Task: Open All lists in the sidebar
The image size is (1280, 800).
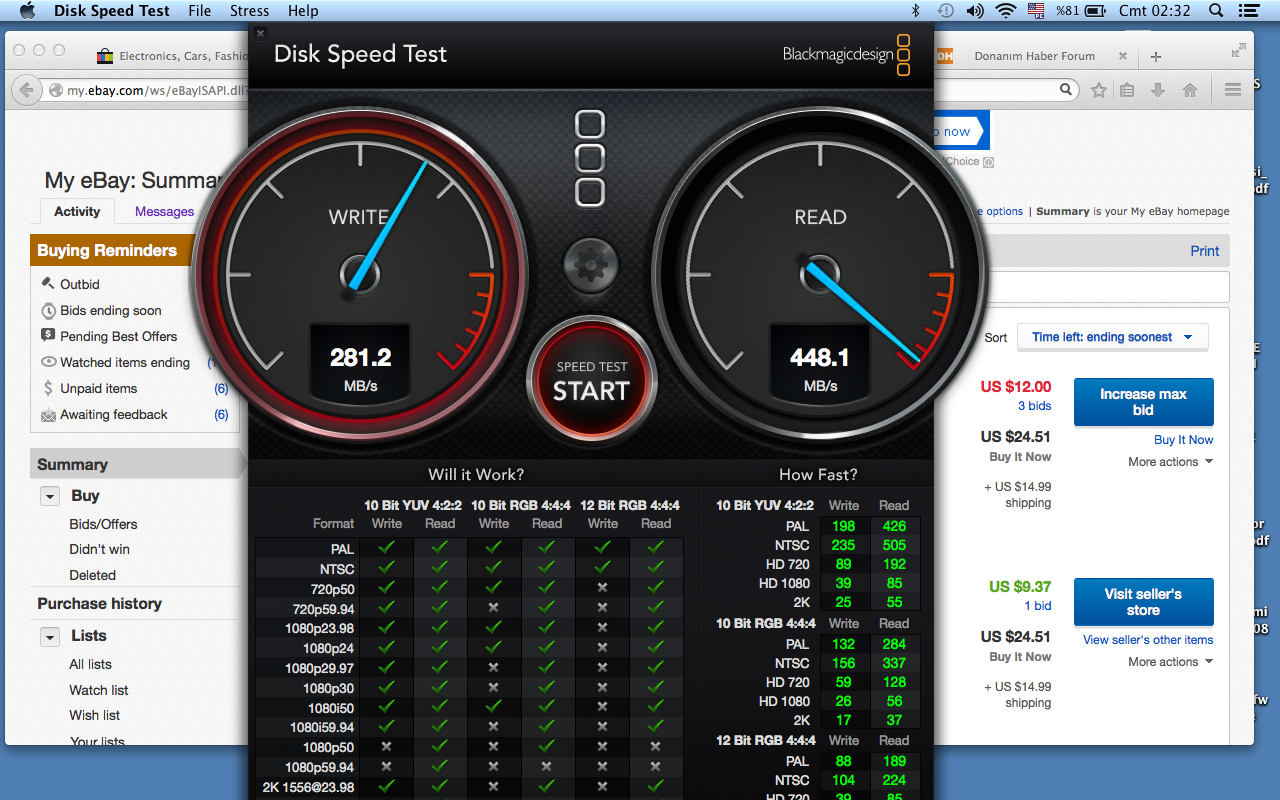Action: coord(90,664)
